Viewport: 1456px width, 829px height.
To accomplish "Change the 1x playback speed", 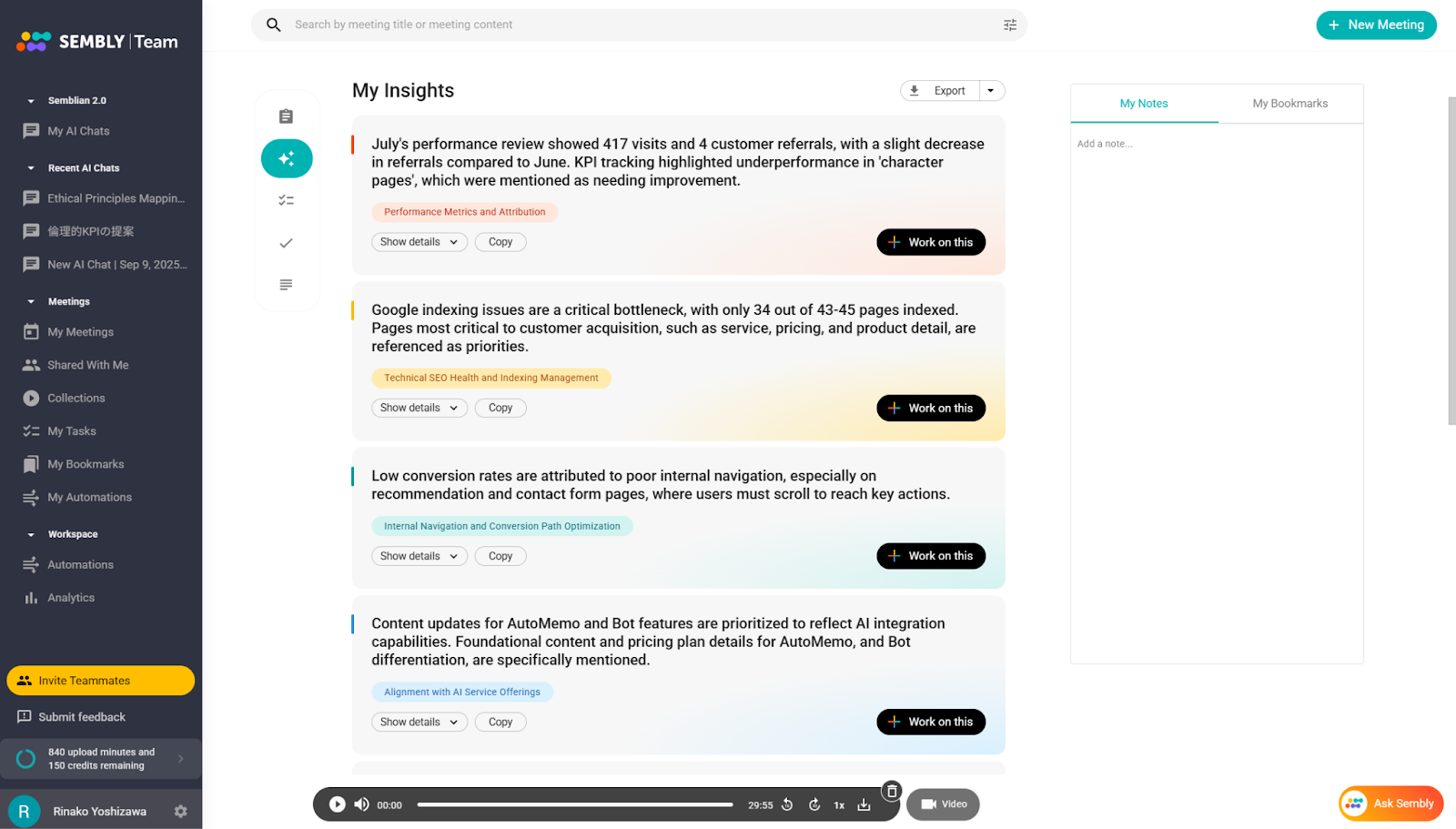I will click(x=839, y=805).
